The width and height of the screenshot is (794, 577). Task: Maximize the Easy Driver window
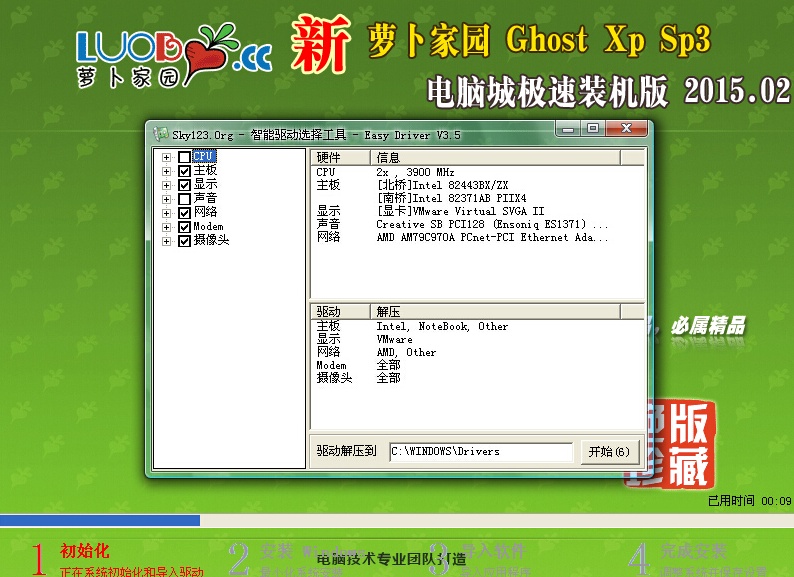593,129
